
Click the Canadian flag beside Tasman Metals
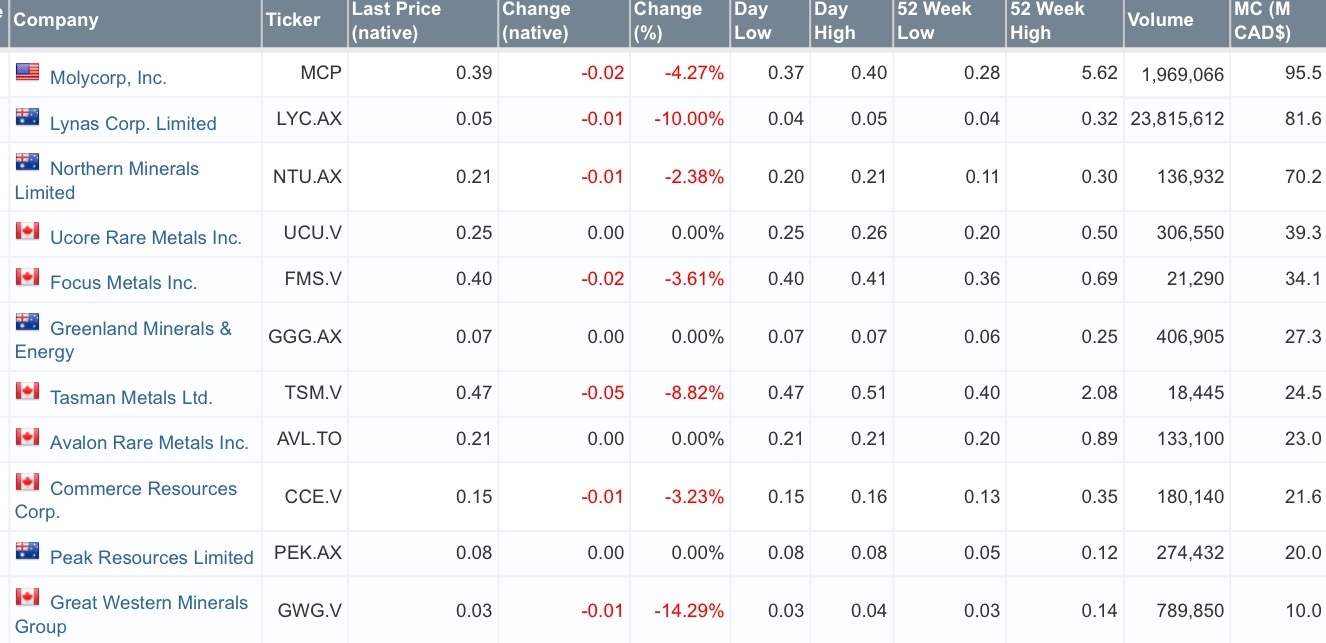pyautogui.click(x=27, y=392)
